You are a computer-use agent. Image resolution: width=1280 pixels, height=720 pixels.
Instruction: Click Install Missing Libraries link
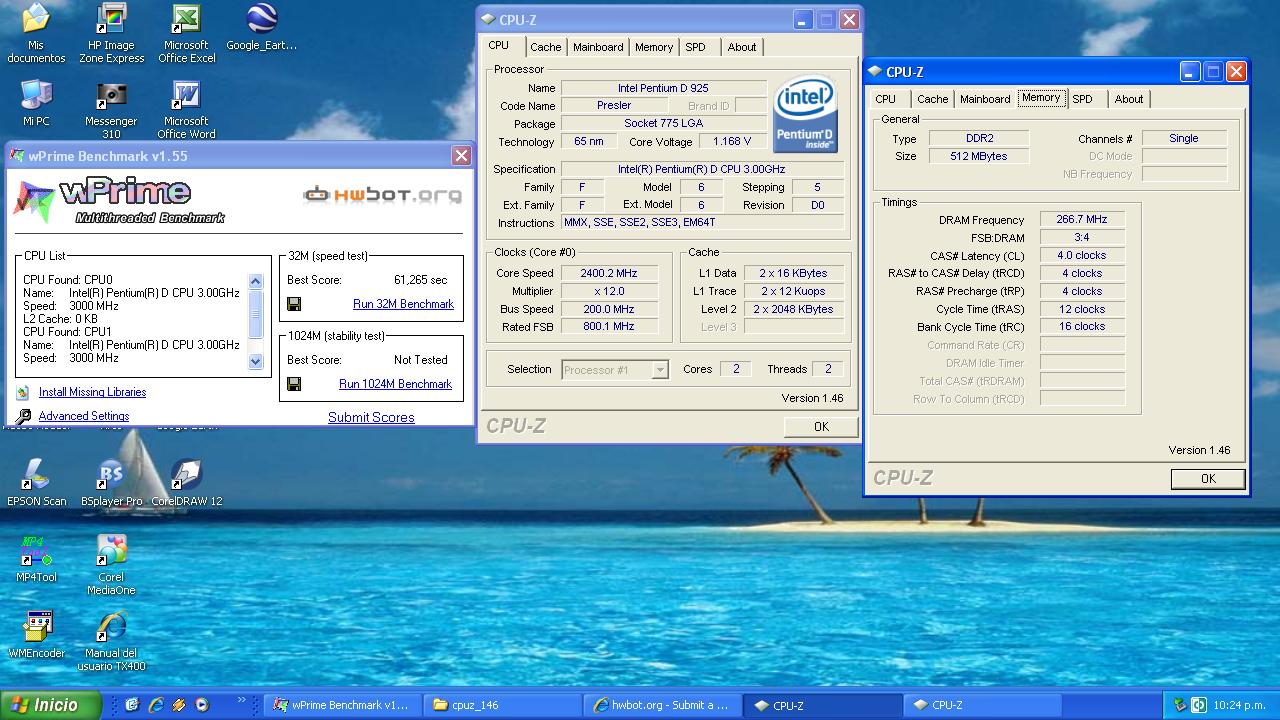click(x=92, y=392)
